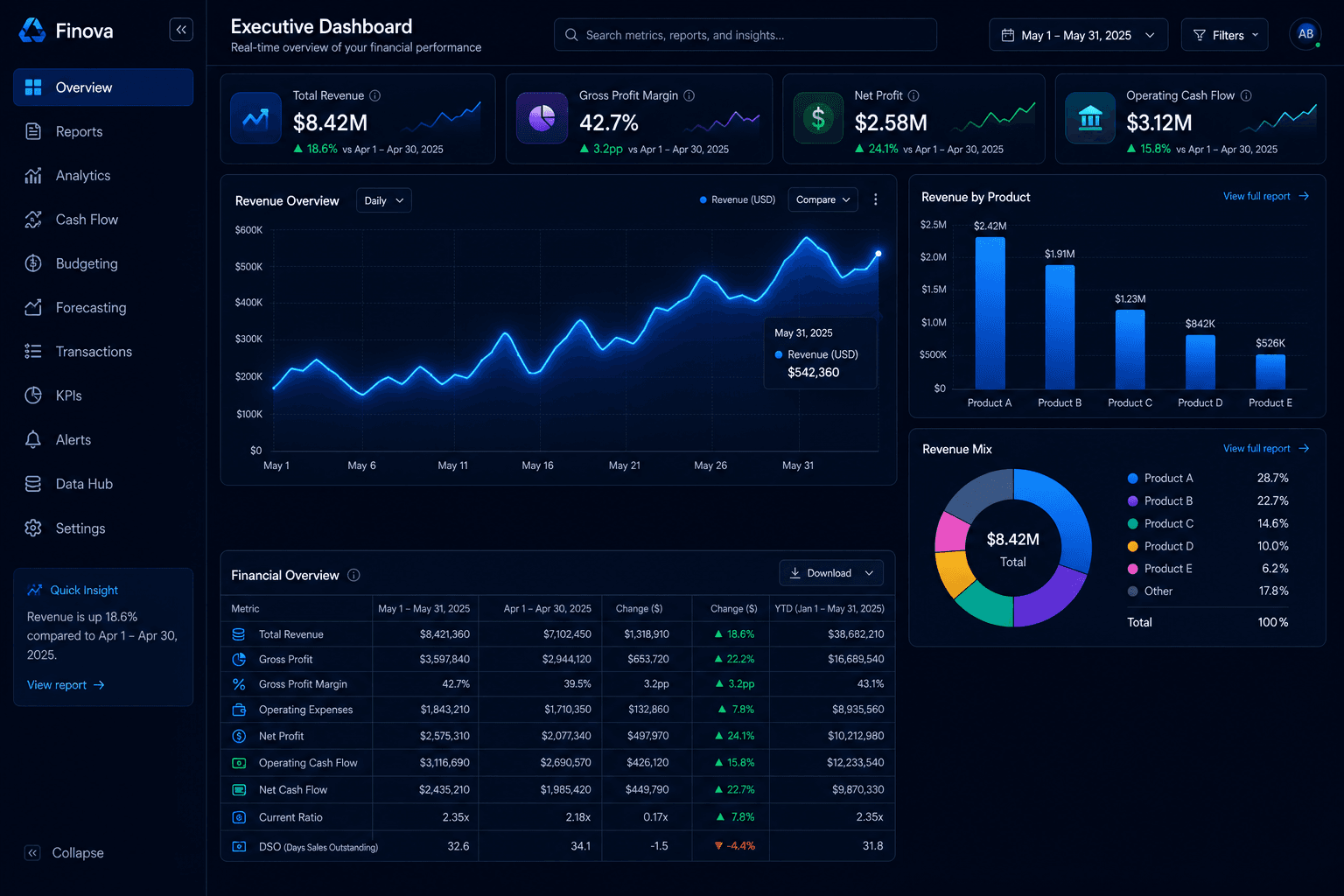The height and width of the screenshot is (896, 1344).
Task: Open the Compare dropdown
Action: point(822,199)
